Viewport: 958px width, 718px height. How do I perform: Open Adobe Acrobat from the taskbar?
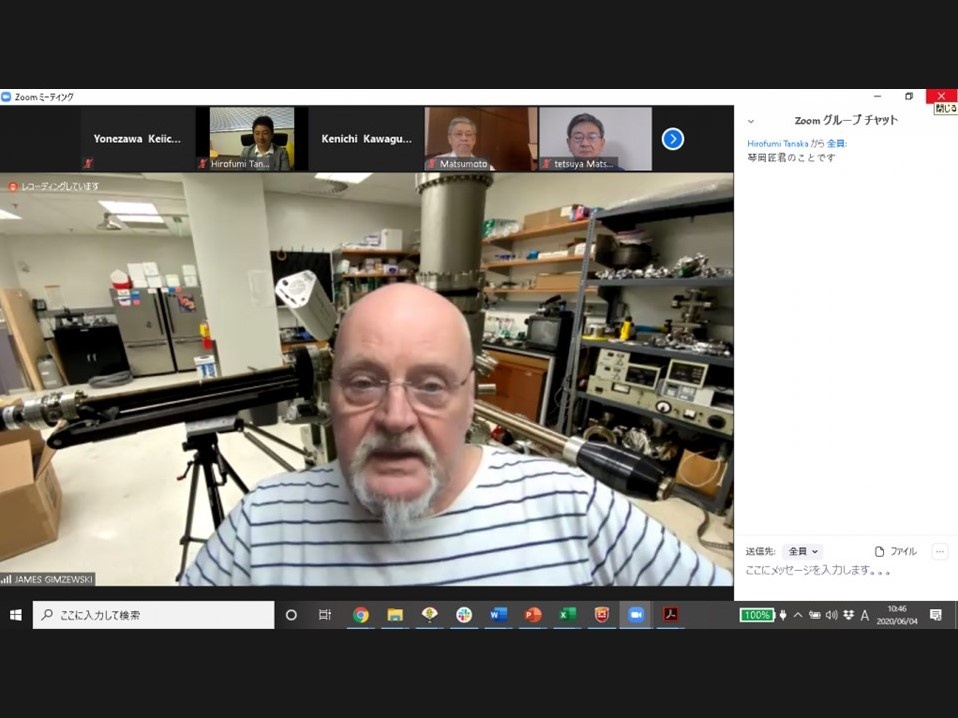(670, 615)
